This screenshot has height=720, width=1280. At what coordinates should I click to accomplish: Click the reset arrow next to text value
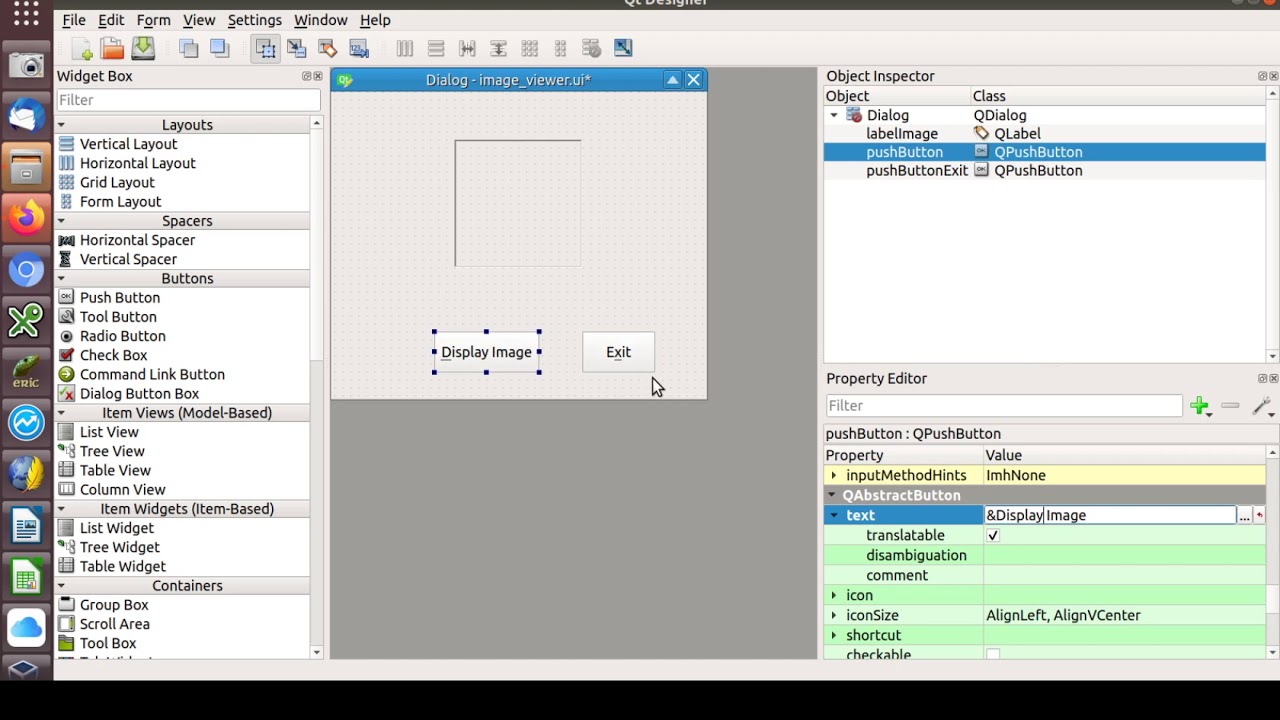click(x=1259, y=515)
